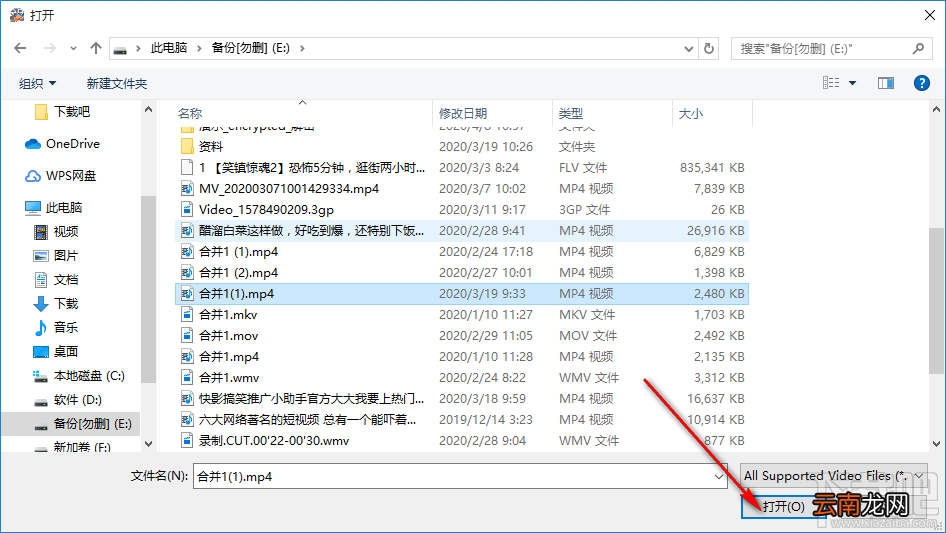Select 此电脑 in the navigation pane

point(53,208)
